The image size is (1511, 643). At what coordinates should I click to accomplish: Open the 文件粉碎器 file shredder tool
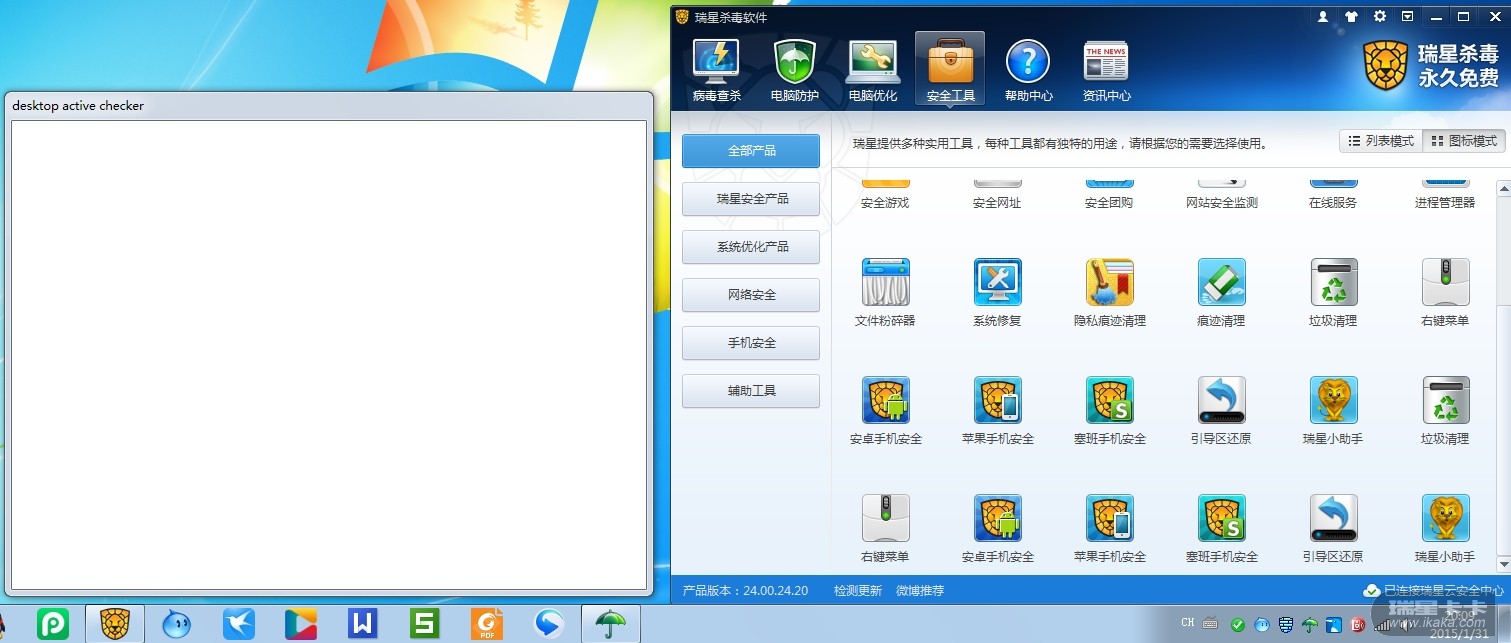(x=885, y=283)
